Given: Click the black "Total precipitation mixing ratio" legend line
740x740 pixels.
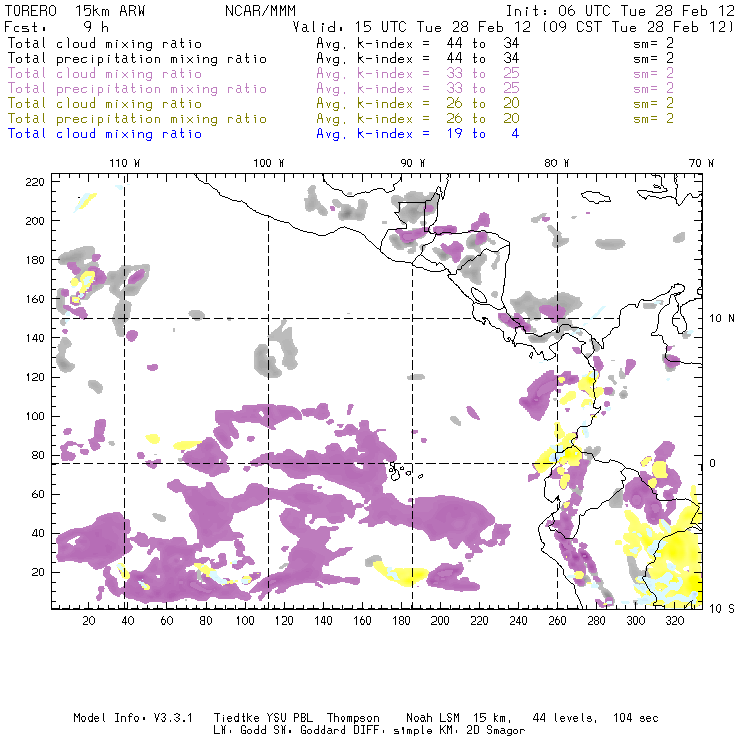Looking at the screenshot, I should 137,59.
